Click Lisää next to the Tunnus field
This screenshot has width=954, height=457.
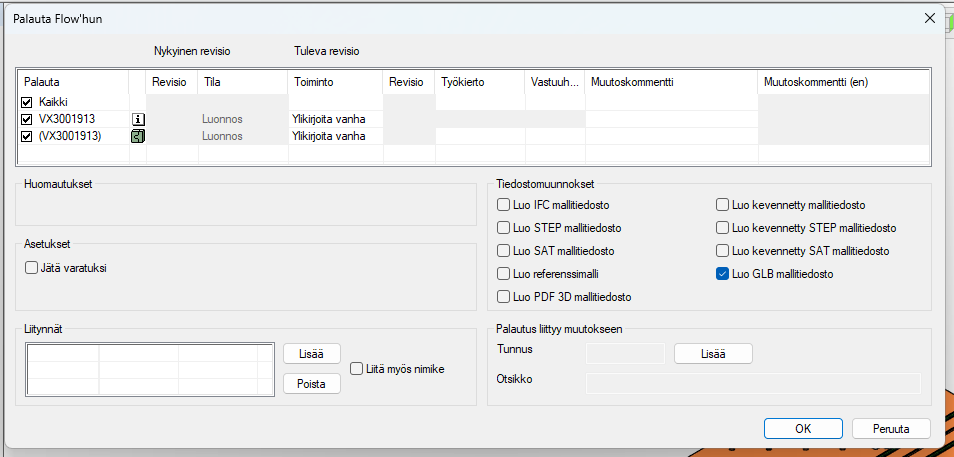pos(713,353)
